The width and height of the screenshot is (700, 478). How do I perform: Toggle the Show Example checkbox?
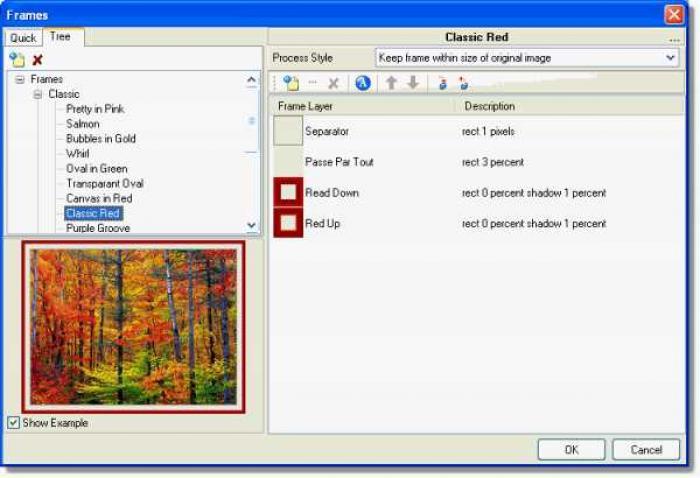(13, 422)
